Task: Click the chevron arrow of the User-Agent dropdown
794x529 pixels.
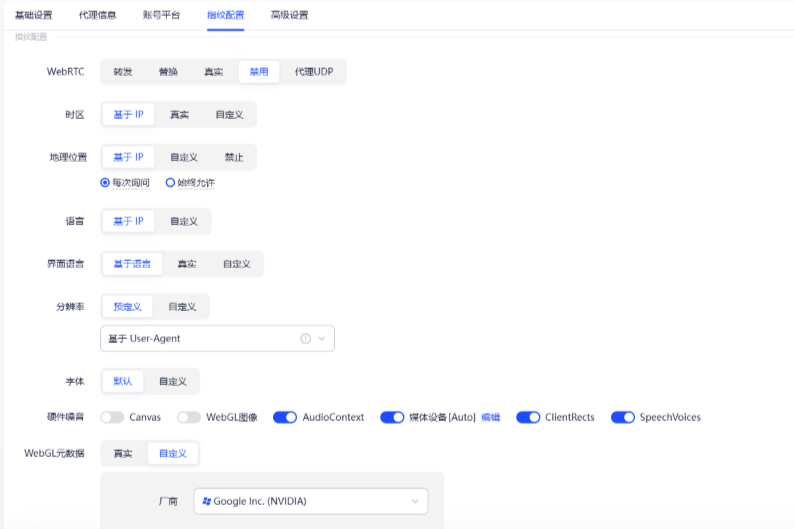Action: (x=322, y=339)
